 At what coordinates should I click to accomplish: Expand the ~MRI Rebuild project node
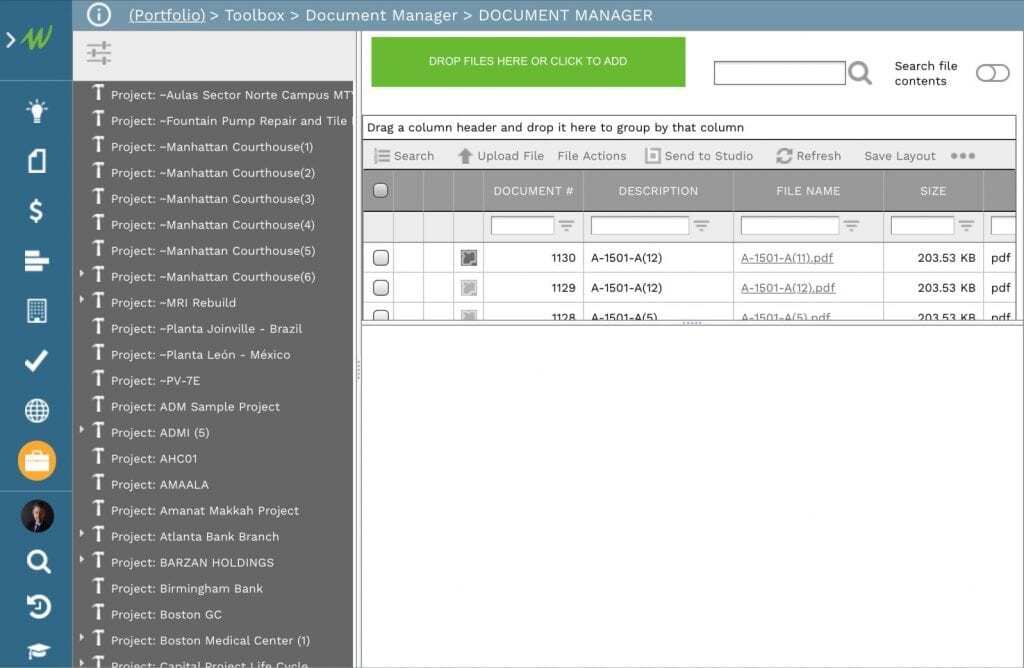click(82, 299)
